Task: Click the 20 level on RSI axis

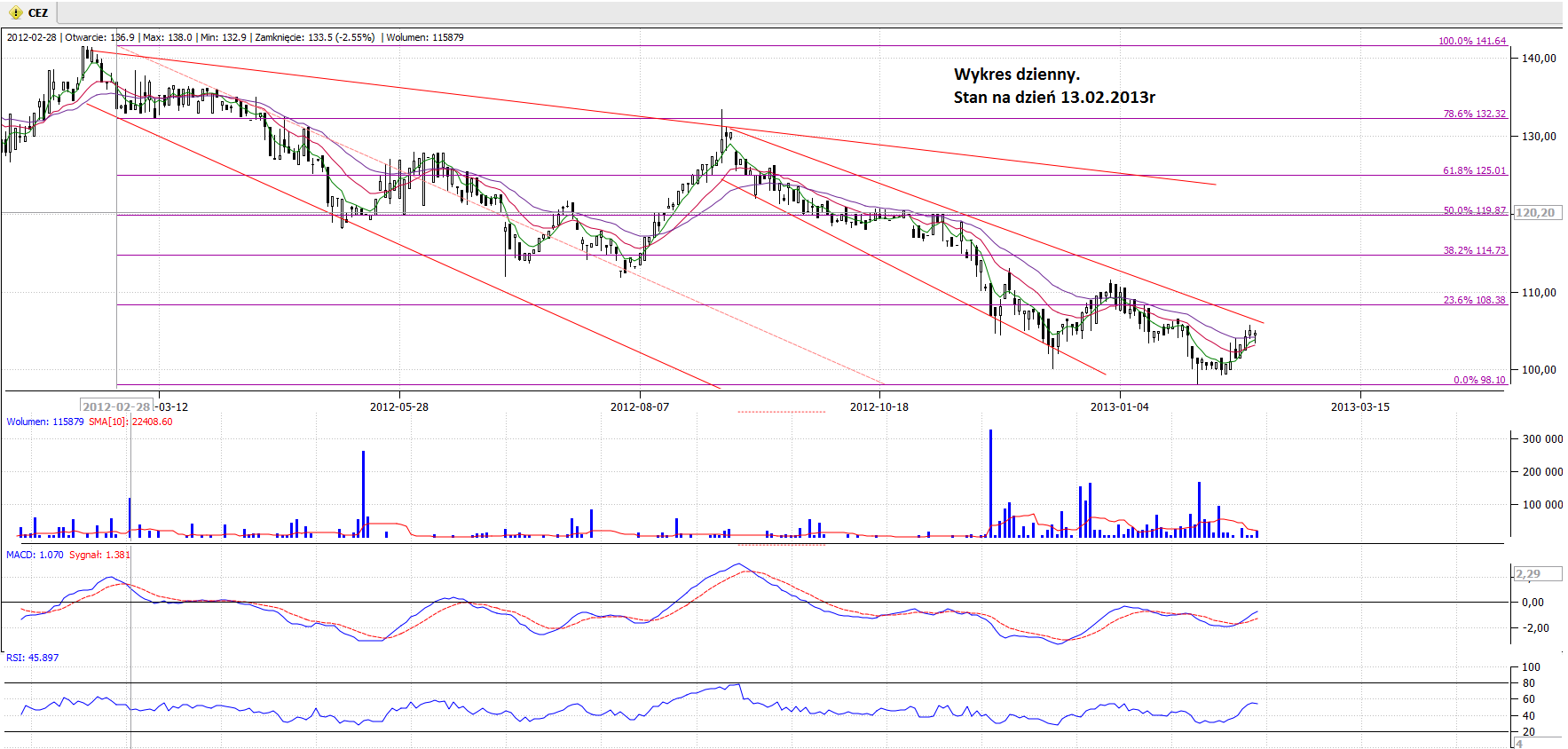Action: point(1528,732)
